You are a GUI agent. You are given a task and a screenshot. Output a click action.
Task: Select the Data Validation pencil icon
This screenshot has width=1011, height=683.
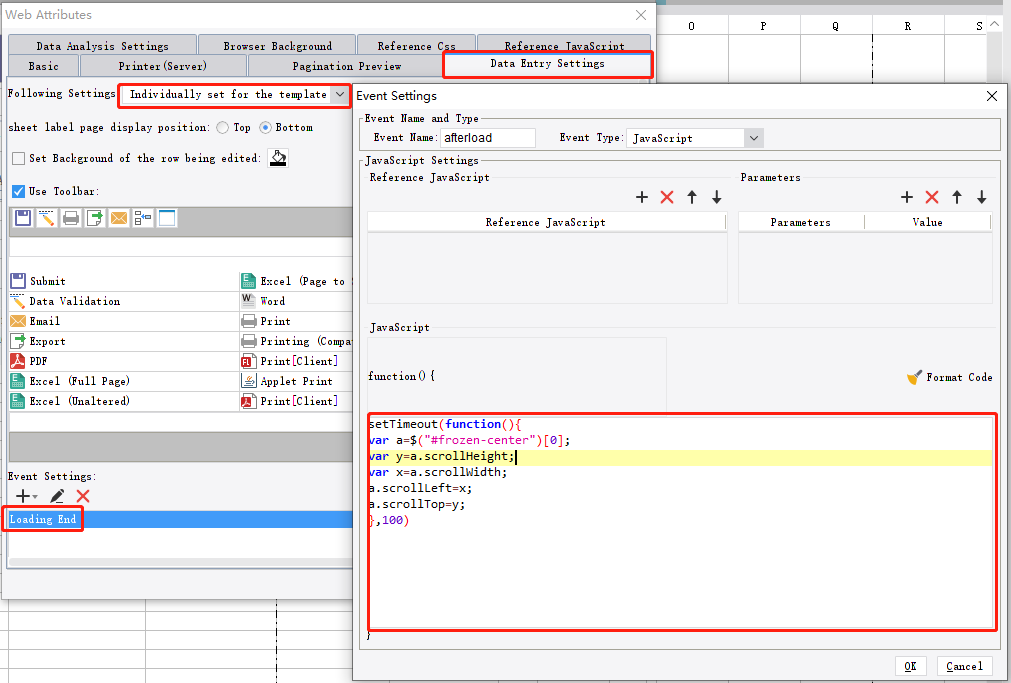click(46, 217)
